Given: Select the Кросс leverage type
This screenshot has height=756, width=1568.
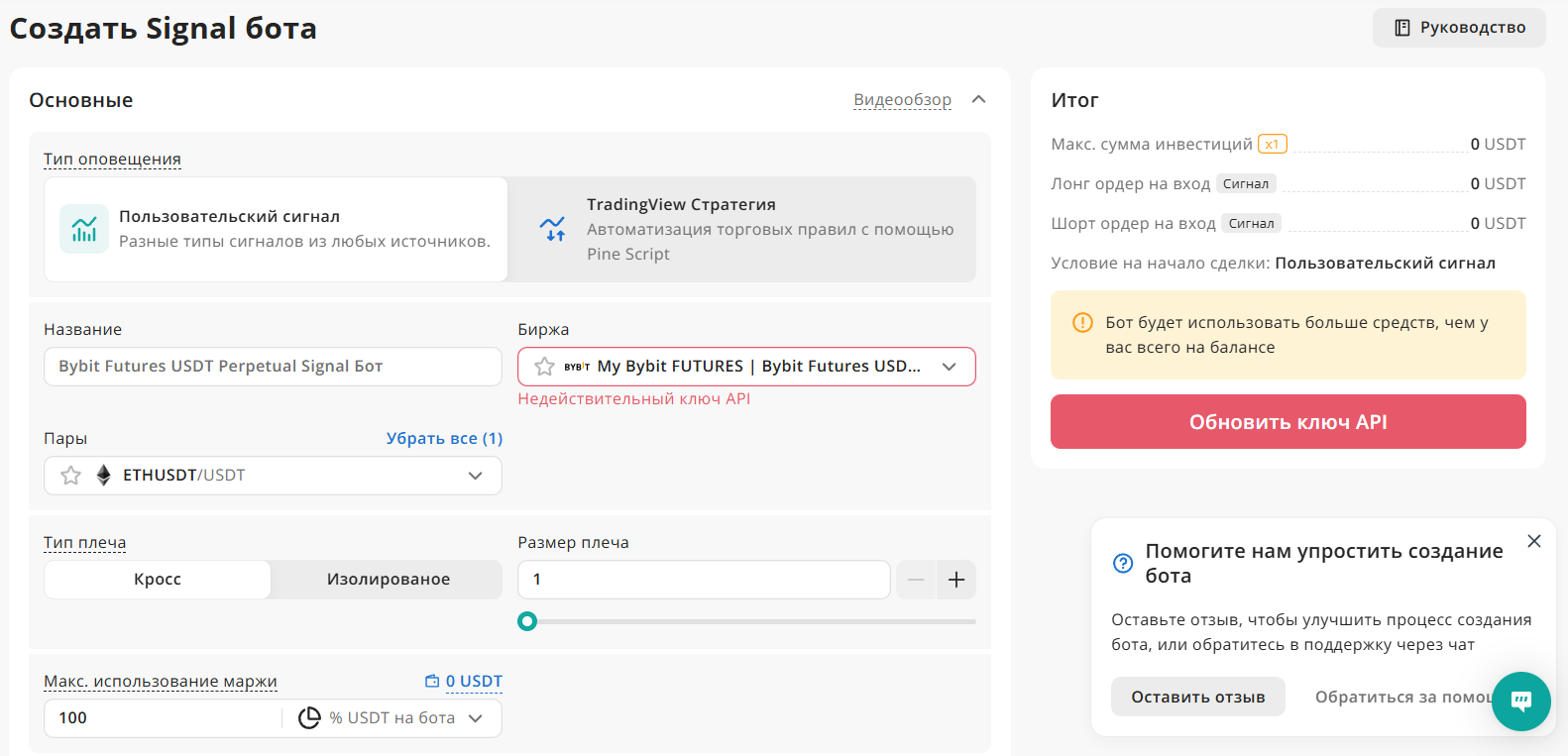Looking at the screenshot, I should pyautogui.click(x=158, y=580).
